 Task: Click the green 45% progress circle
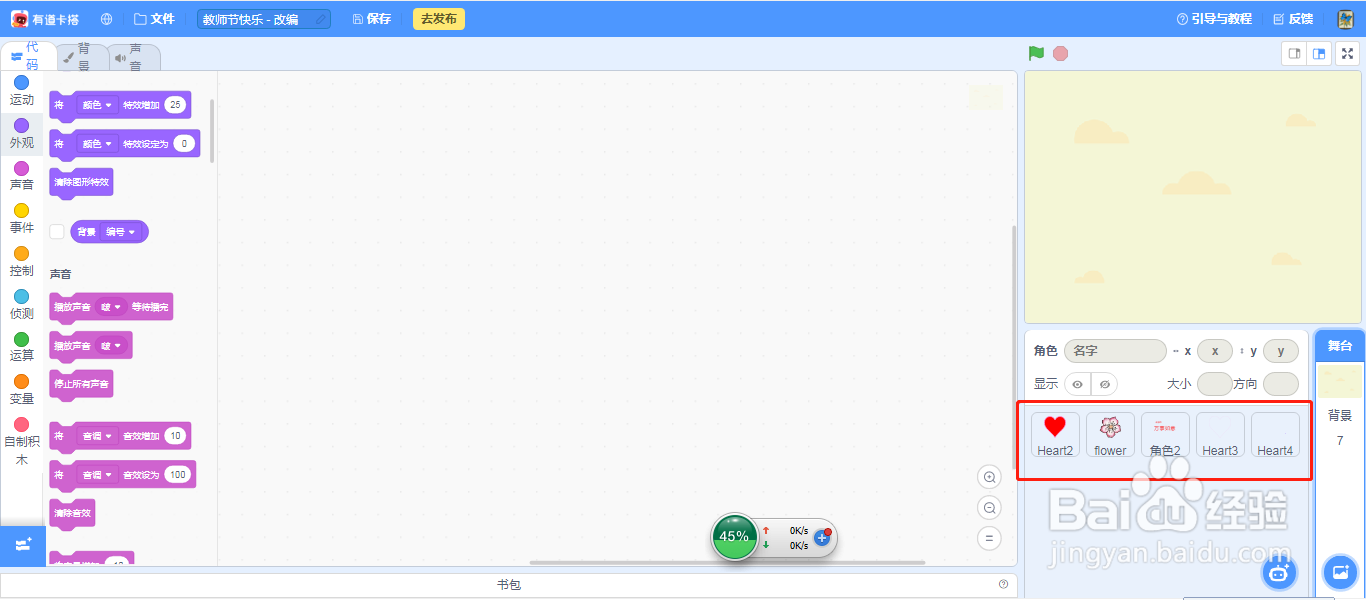[x=735, y=537]
